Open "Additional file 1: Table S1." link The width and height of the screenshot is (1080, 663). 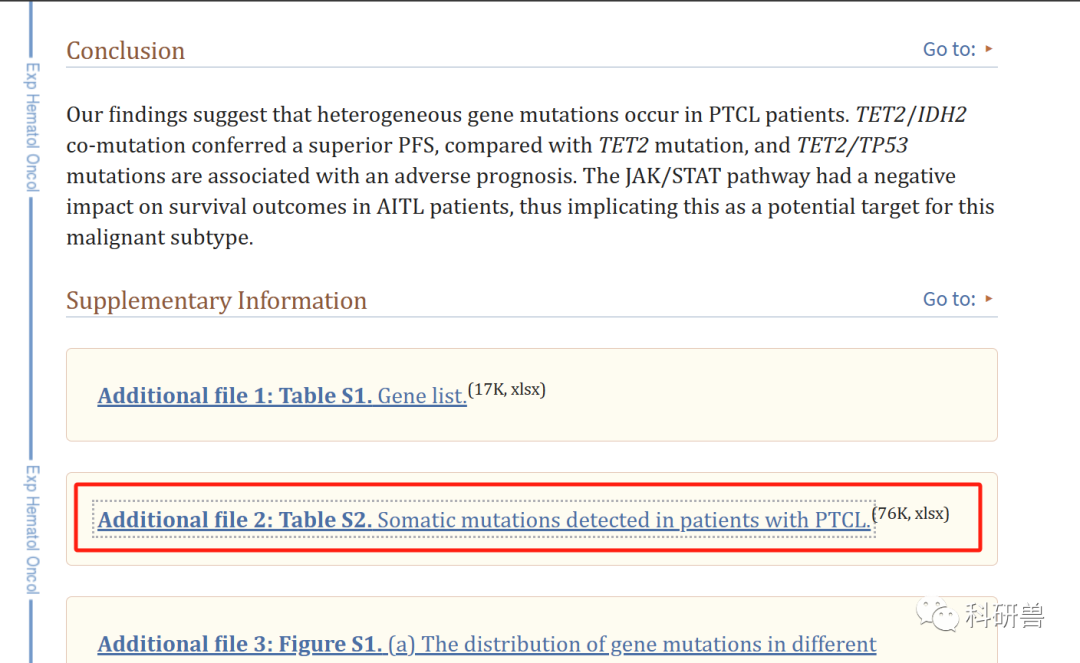point(235,396)
